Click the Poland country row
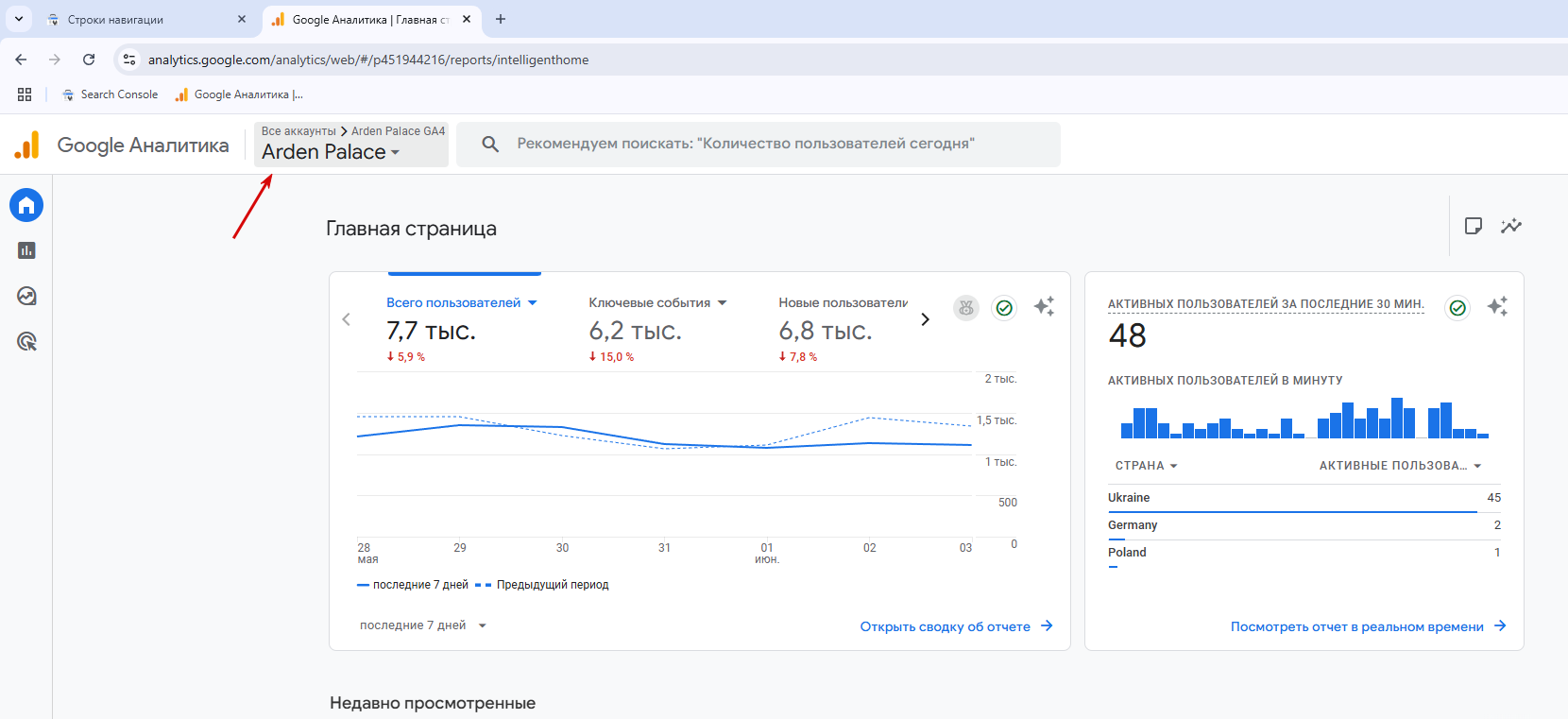The width and height of the screenshot is (1568, 719). (1304, 553)
